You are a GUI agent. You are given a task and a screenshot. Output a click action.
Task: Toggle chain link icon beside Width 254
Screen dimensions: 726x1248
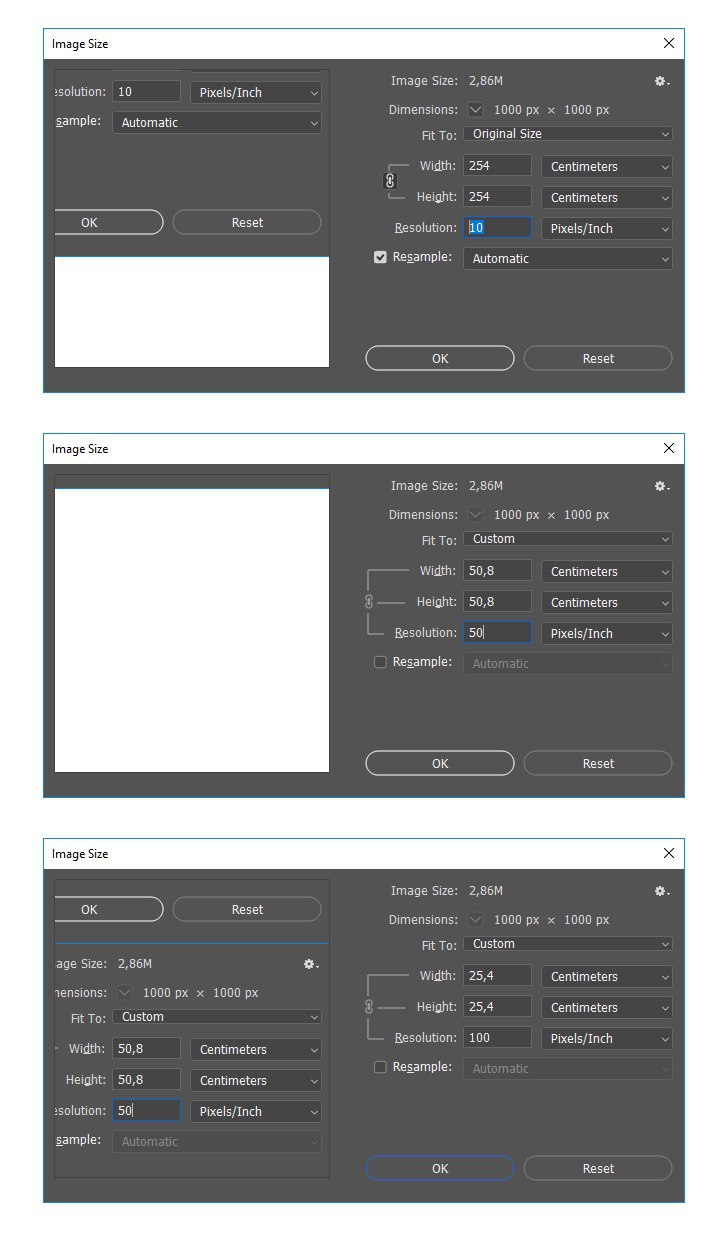click(x=390, y=181)
